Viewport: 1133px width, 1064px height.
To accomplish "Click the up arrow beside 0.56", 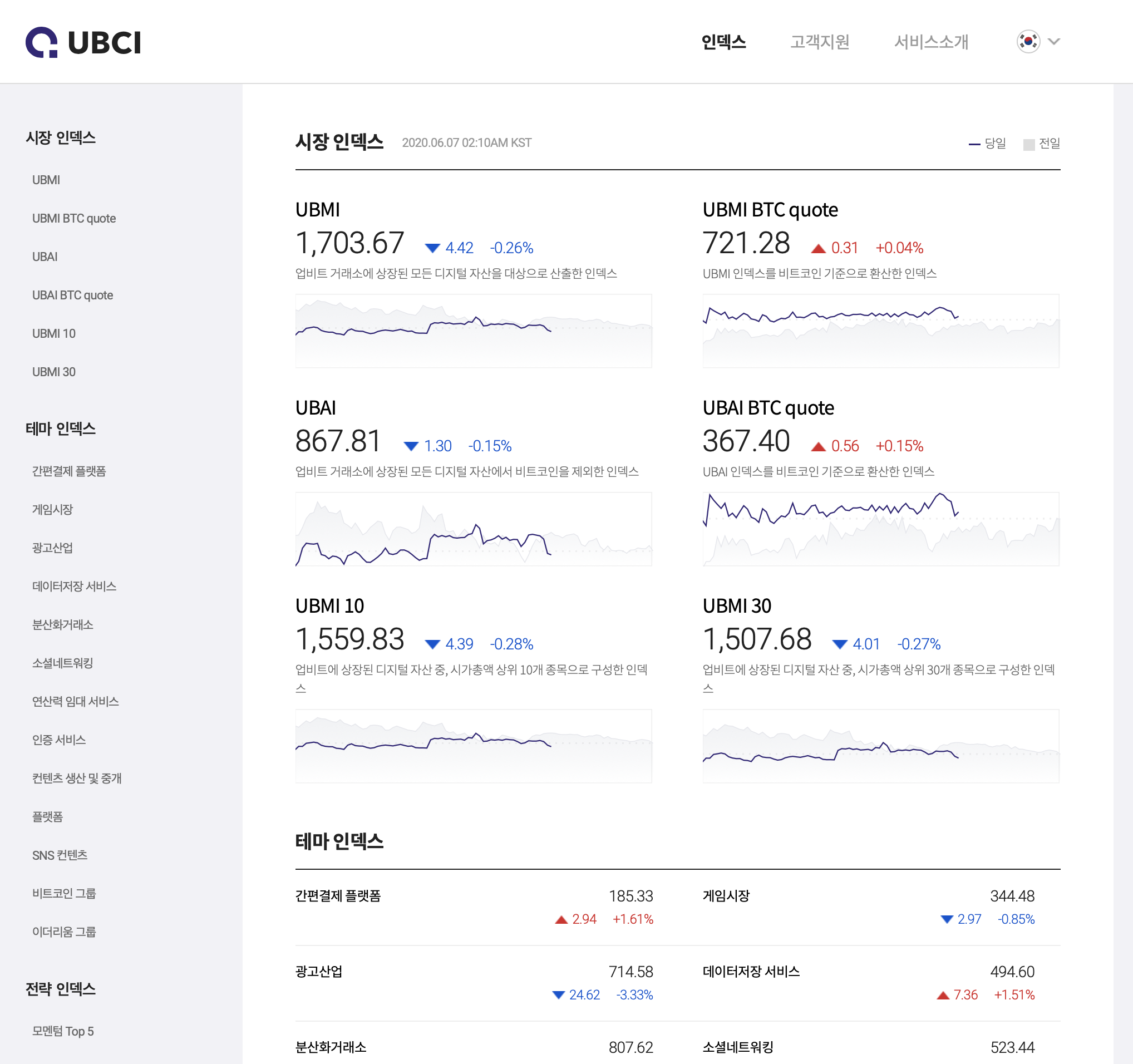I will [x=819, y=446].
